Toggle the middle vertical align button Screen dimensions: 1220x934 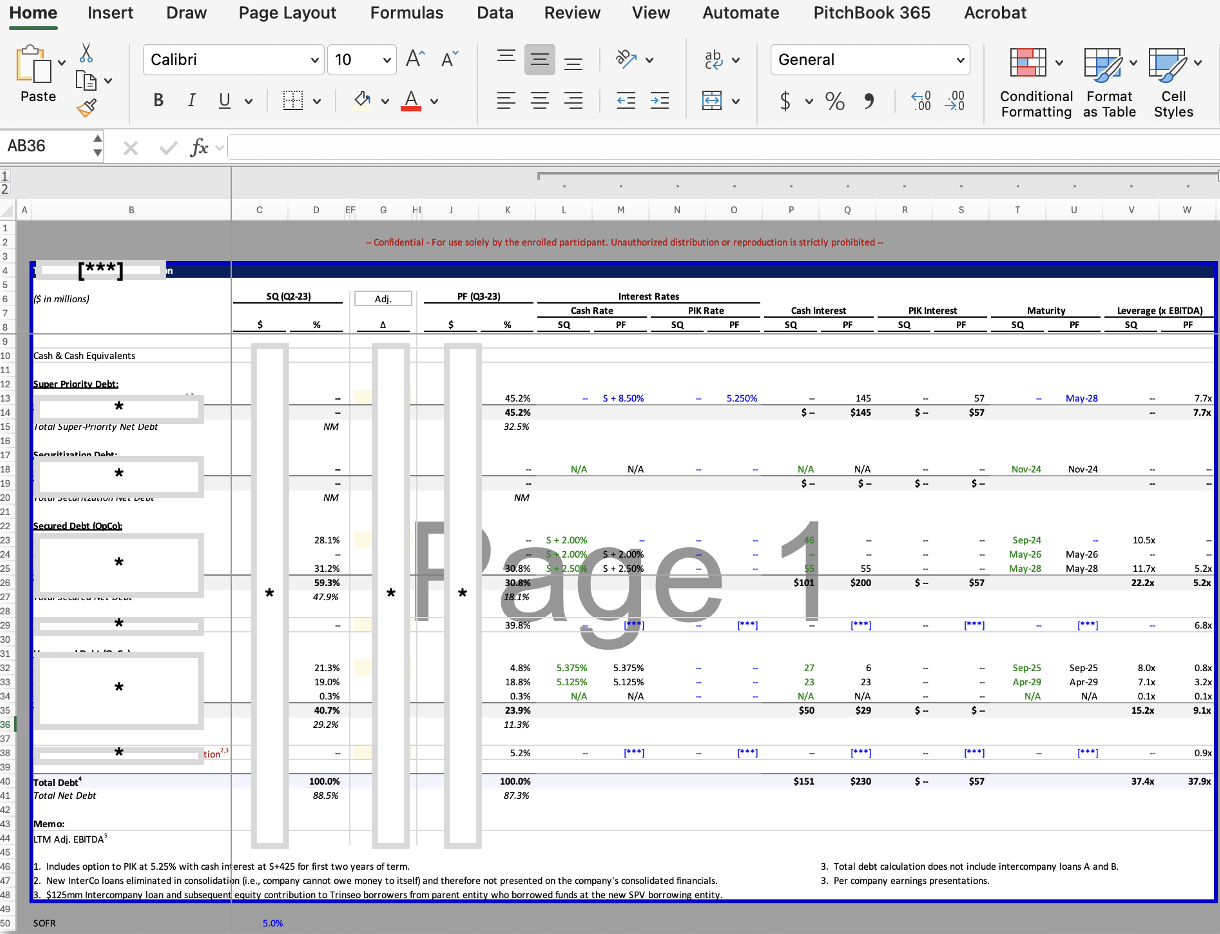tap(540, 59)
